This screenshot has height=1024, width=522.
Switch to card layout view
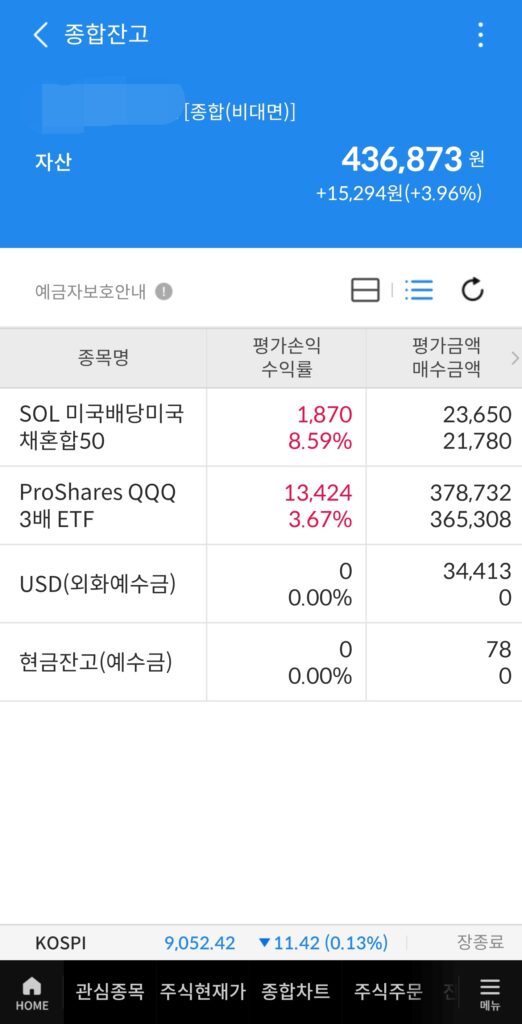(x=365, y=290)
